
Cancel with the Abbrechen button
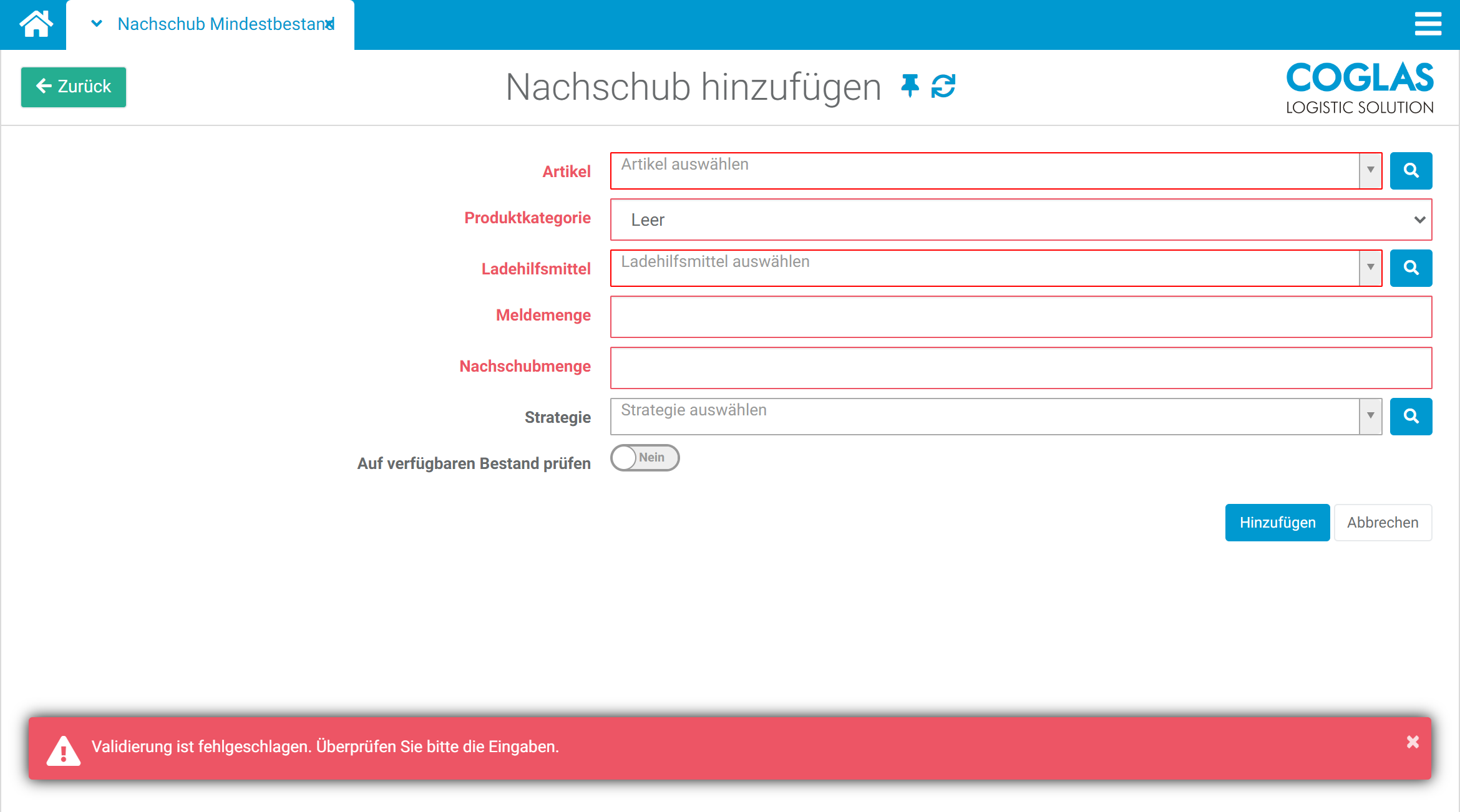[x=1383, y=522]
